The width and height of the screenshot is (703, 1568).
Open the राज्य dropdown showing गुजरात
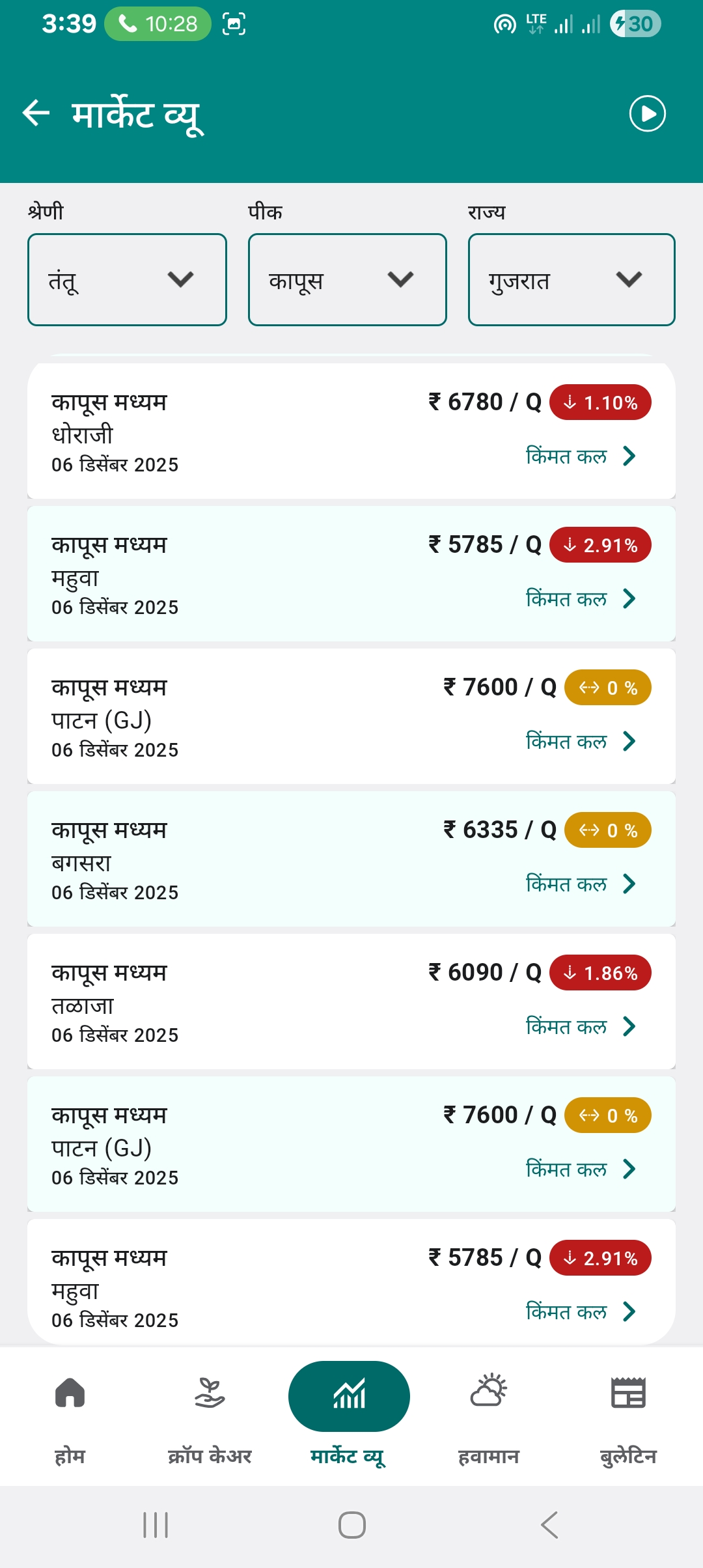click(571, 279)
